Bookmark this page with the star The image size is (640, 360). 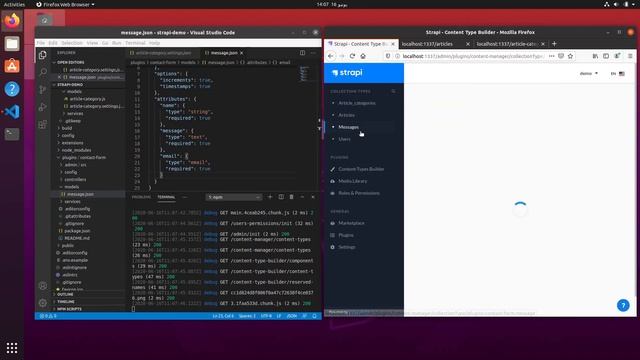pyautogui.click(x=570, y=56)
